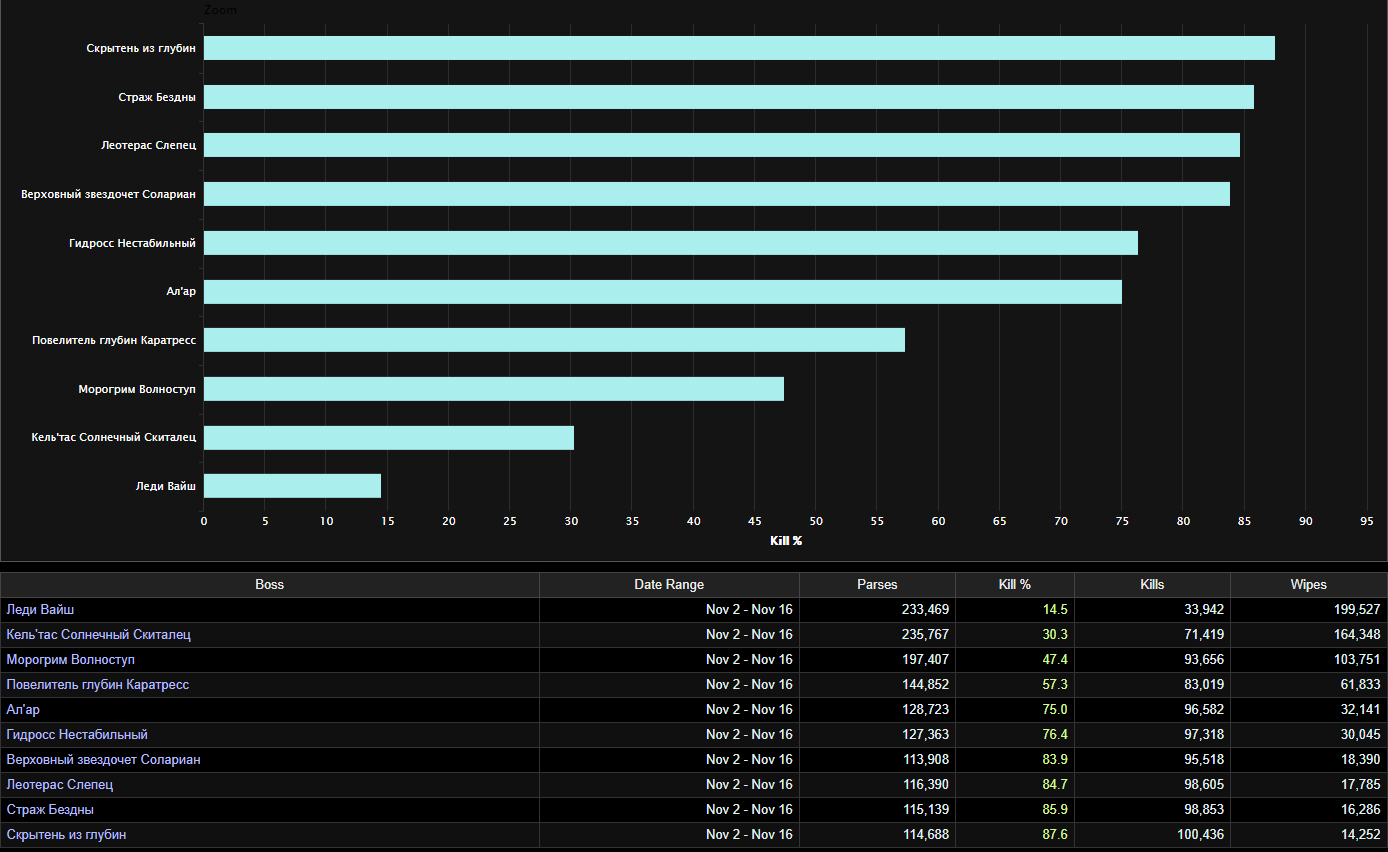Open the Леотерас Слепец boss link
The image size is (1388, 852).
59,784
